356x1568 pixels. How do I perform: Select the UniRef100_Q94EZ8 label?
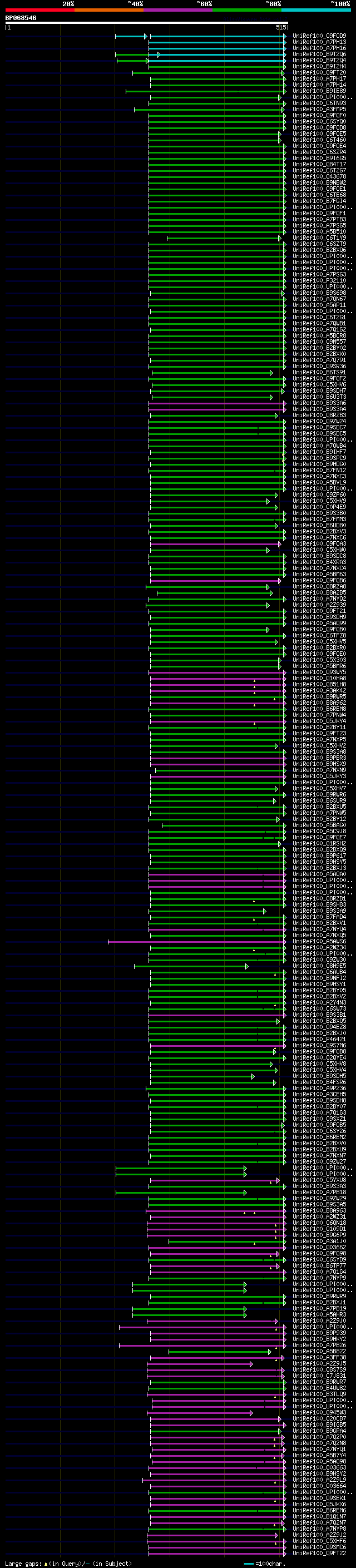tap(319, 1027)
